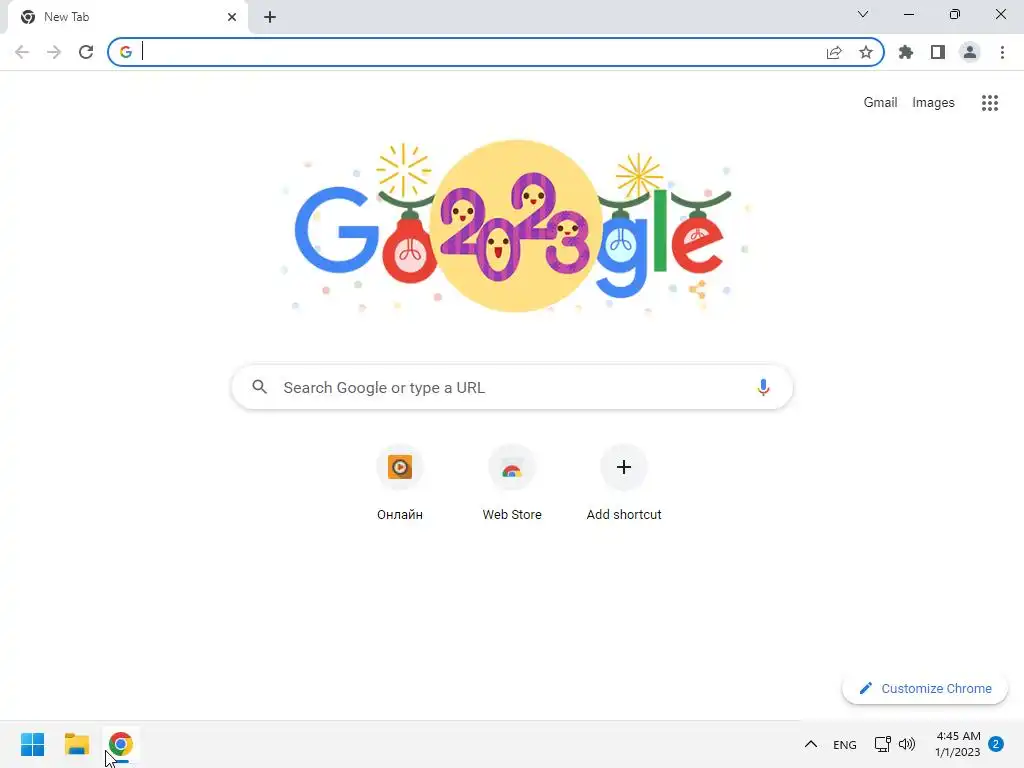
Task: Open a new tab with plus button
Action: (270, 17)
